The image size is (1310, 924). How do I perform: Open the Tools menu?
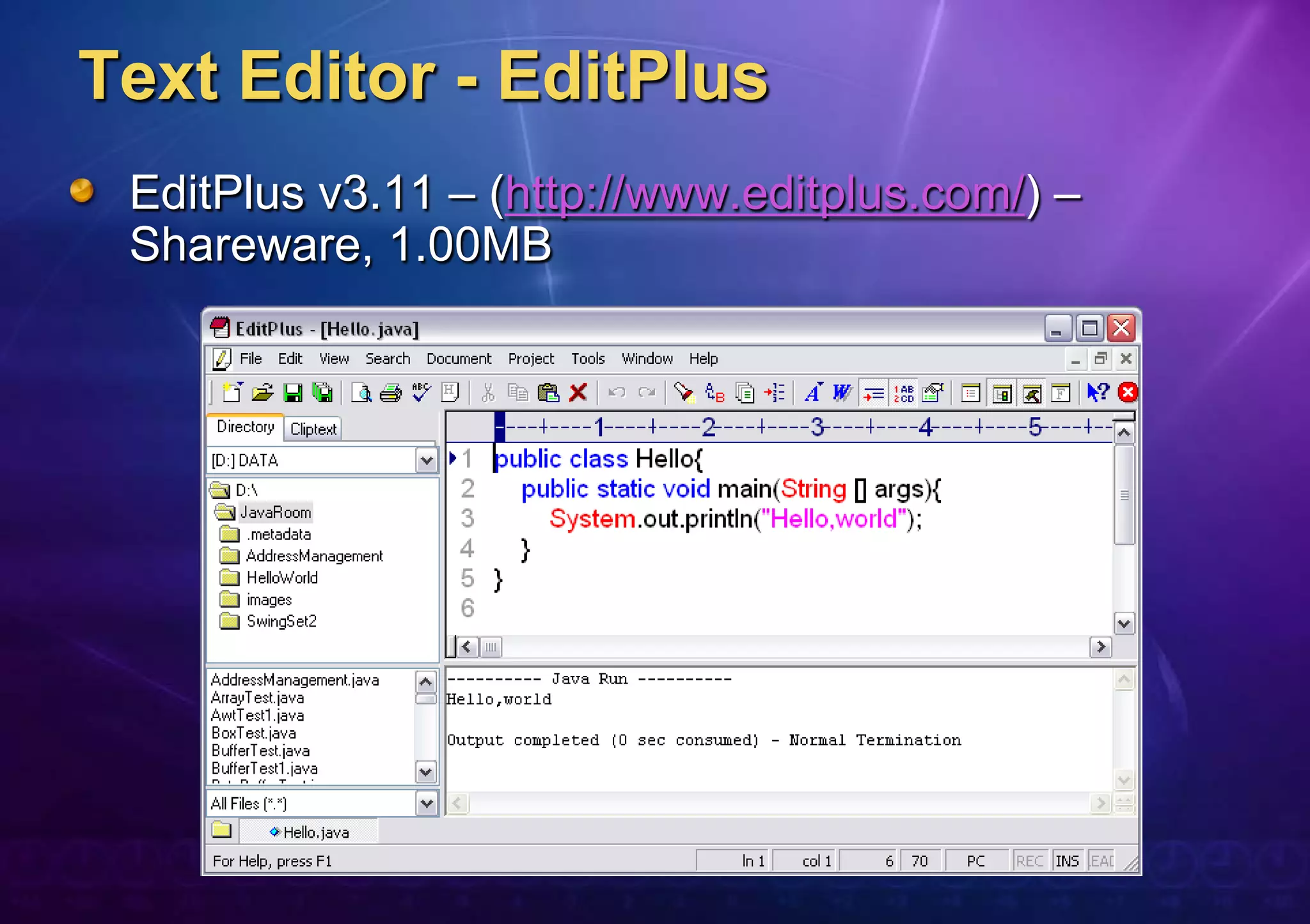pos(588,359)
